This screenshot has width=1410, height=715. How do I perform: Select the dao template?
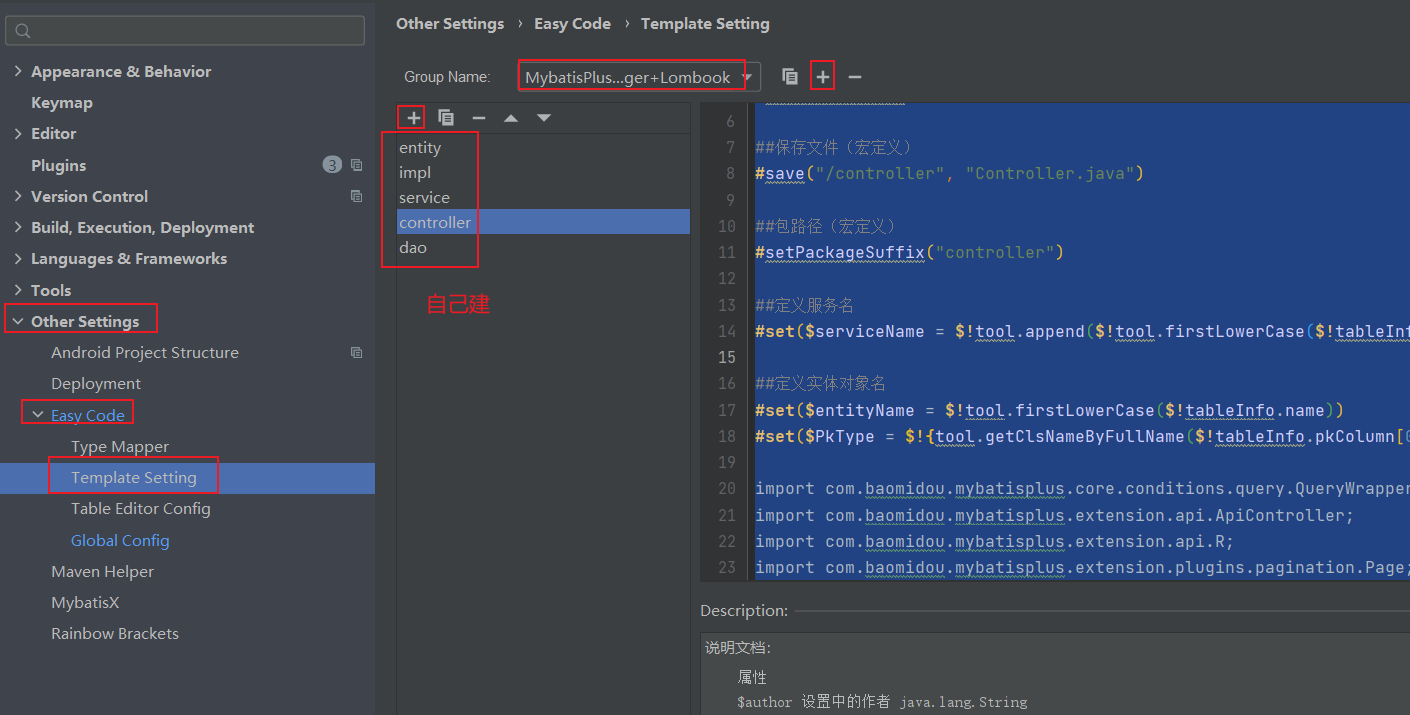[x=543, y=247]
